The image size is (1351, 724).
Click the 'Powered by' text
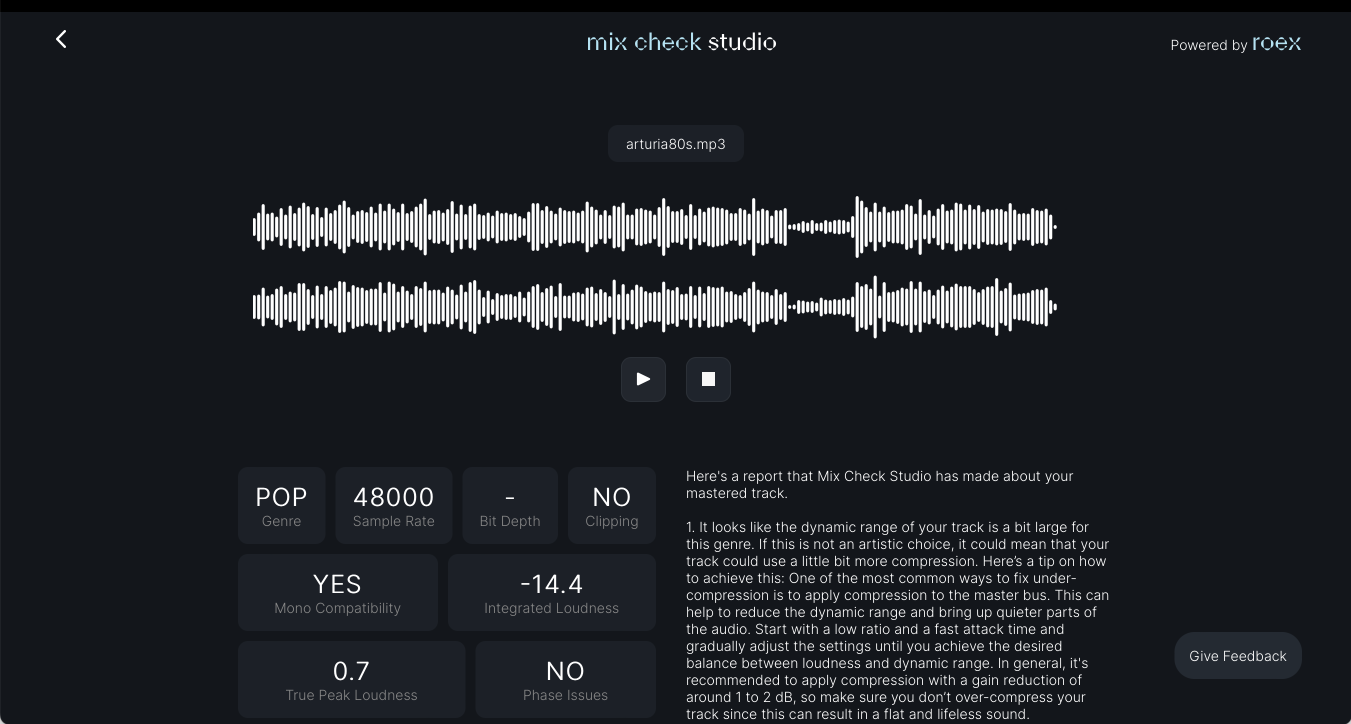1209,45
